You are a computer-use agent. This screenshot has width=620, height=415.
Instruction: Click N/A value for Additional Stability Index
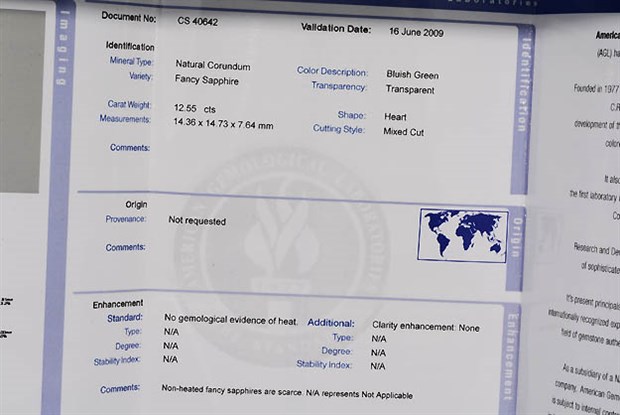click(x=378, y=366)
